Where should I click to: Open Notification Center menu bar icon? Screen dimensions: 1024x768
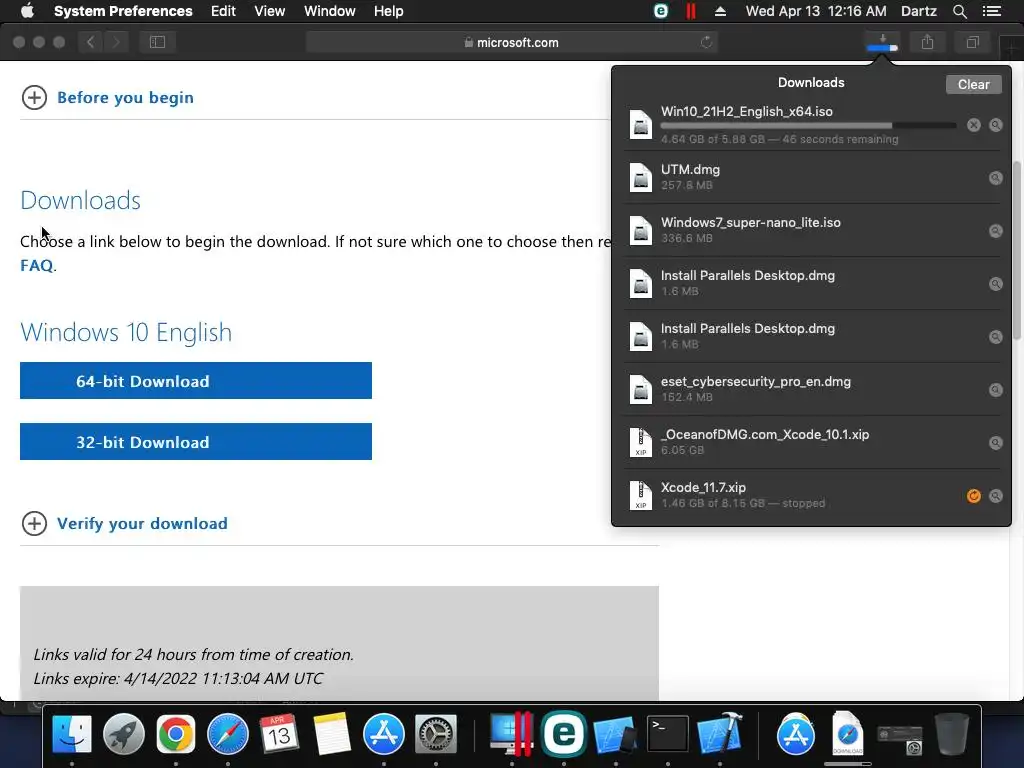(992, 11)
